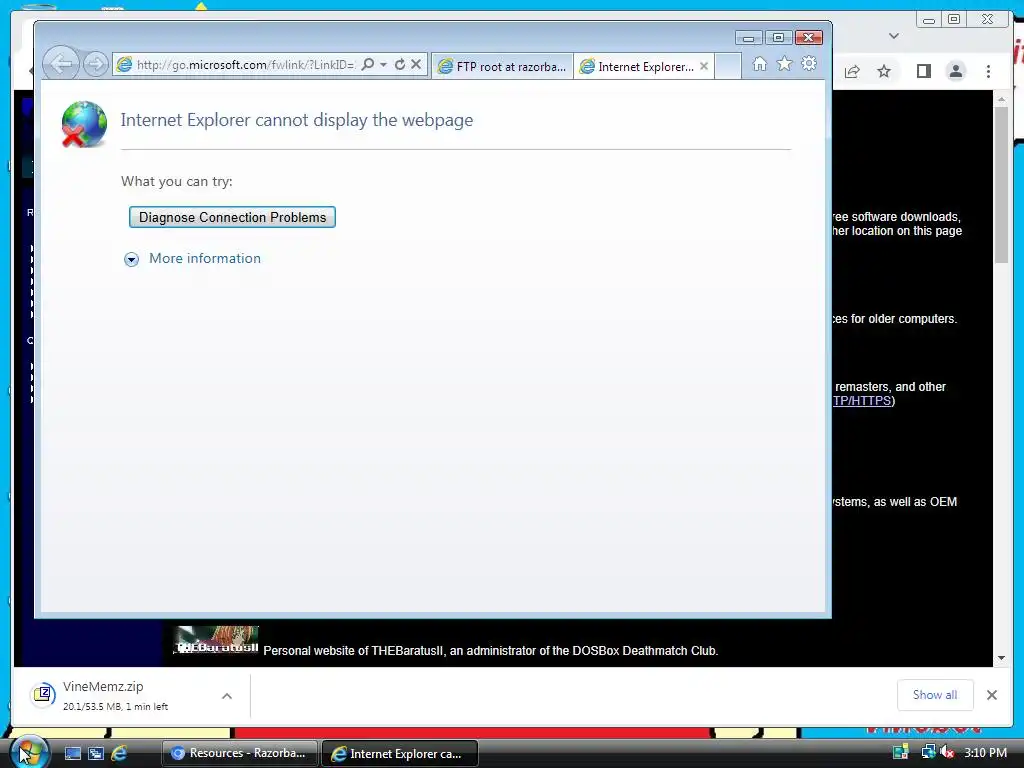Close the Internet Explorer error tab
This screenshot has height=768, width=1024.
click(704, 66)
